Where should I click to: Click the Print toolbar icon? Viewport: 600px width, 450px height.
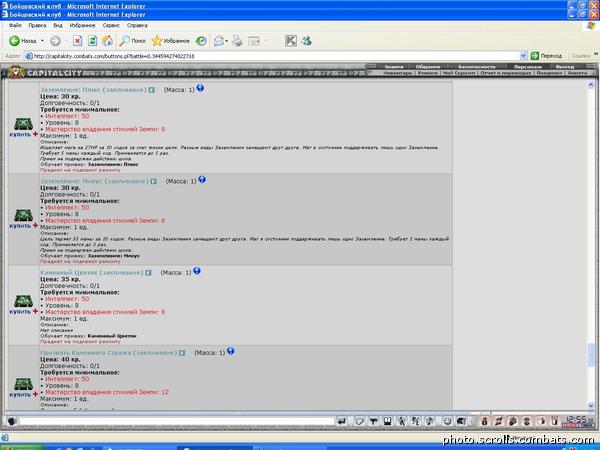click(x=237, y=41)
